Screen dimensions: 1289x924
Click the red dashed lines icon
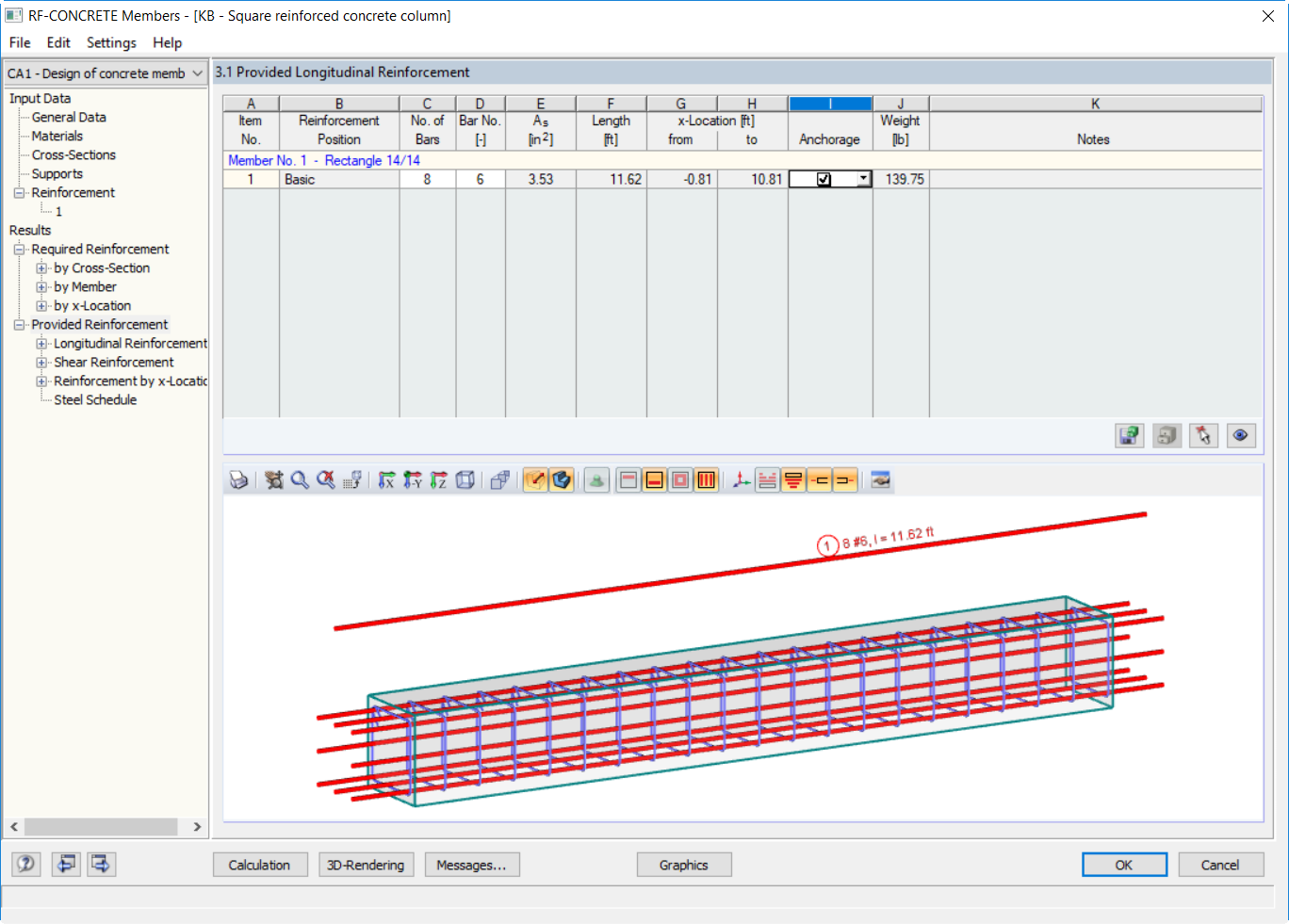768,480
